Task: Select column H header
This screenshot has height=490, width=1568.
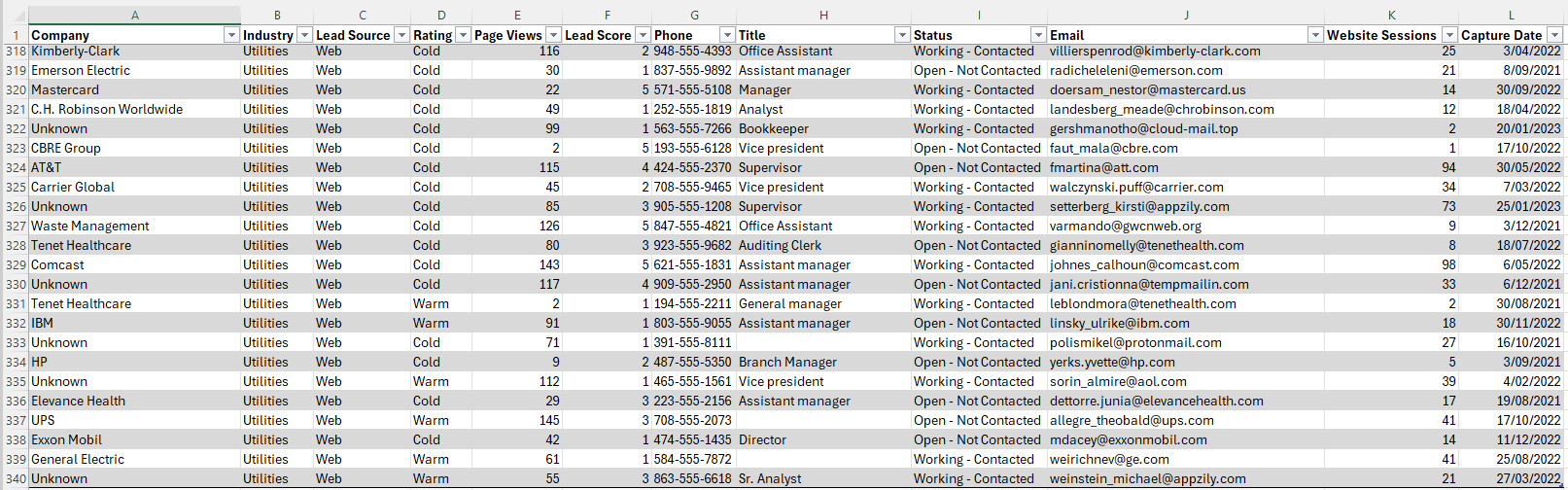Action: 823,15
